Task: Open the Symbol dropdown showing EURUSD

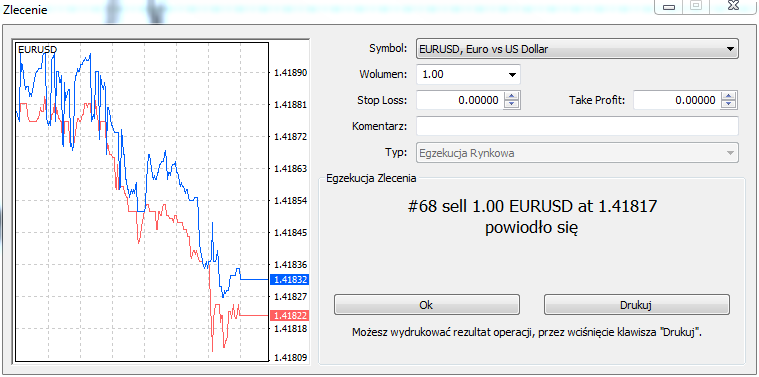Action: pos(577,49)
